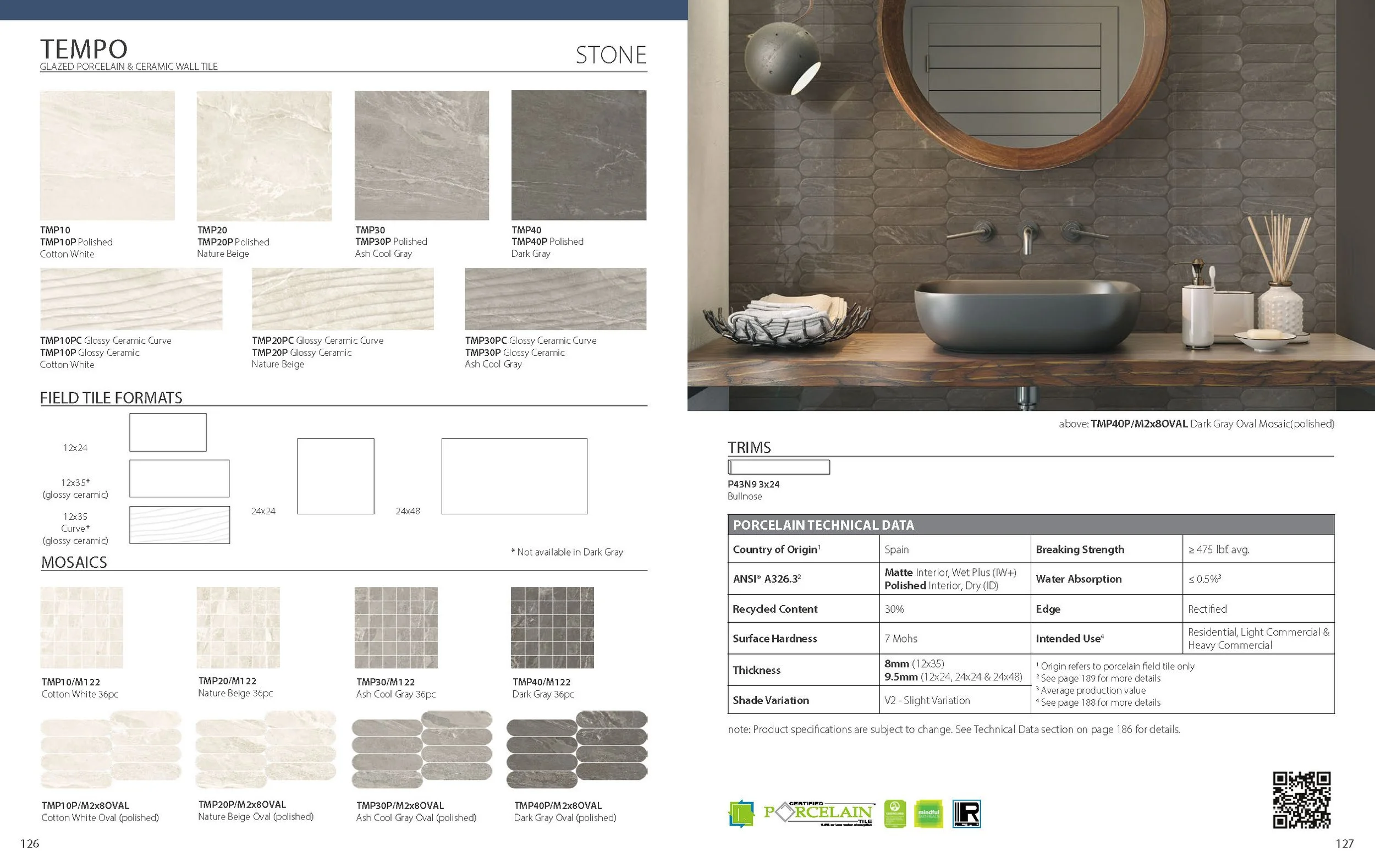
Task: Select the TMP40 Dark Gray swatch
Action: 579,155
